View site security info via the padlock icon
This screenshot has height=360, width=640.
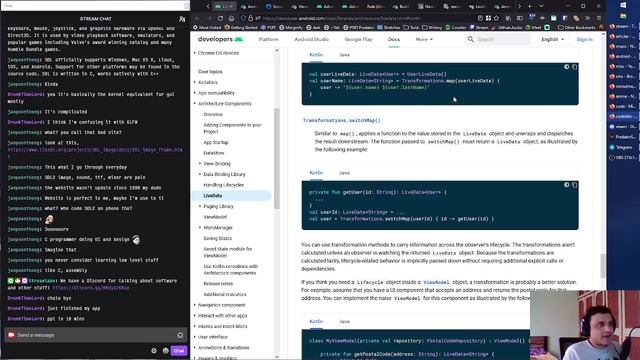251,18
